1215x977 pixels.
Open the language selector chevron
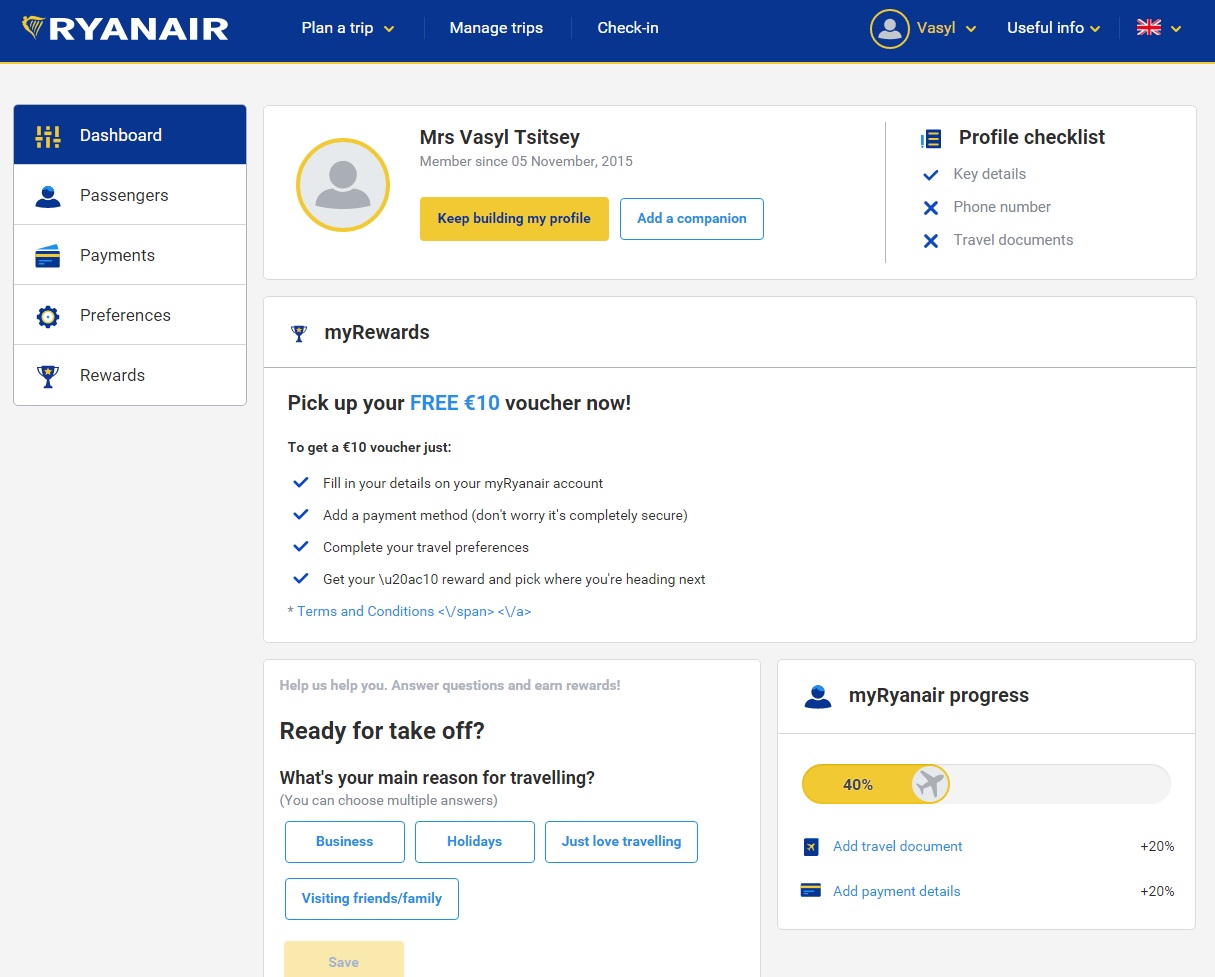[x=1176, y=29]
